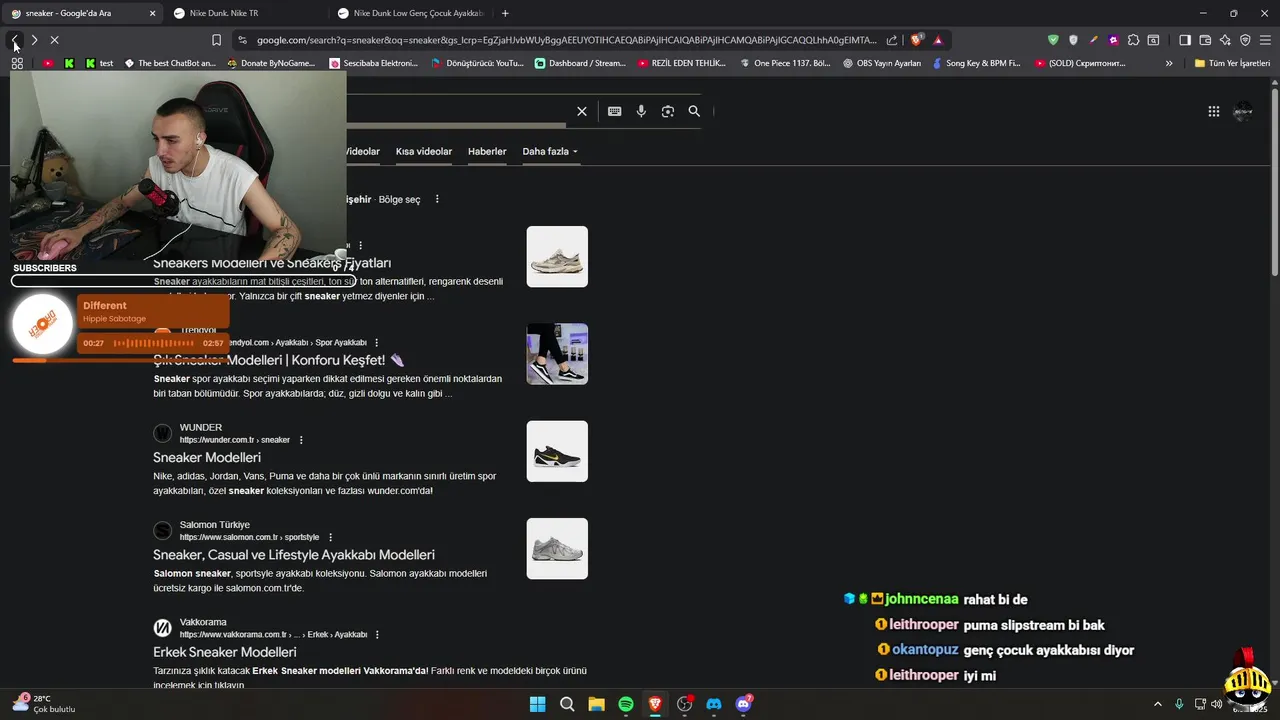This screenshot has width=1280, height=720.
Task: Stop page loading with the X button
Action: tap(54, 40)
